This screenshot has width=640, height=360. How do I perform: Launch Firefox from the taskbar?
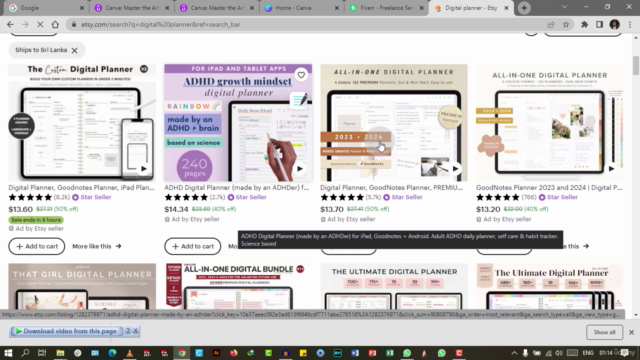pos(233,353)
